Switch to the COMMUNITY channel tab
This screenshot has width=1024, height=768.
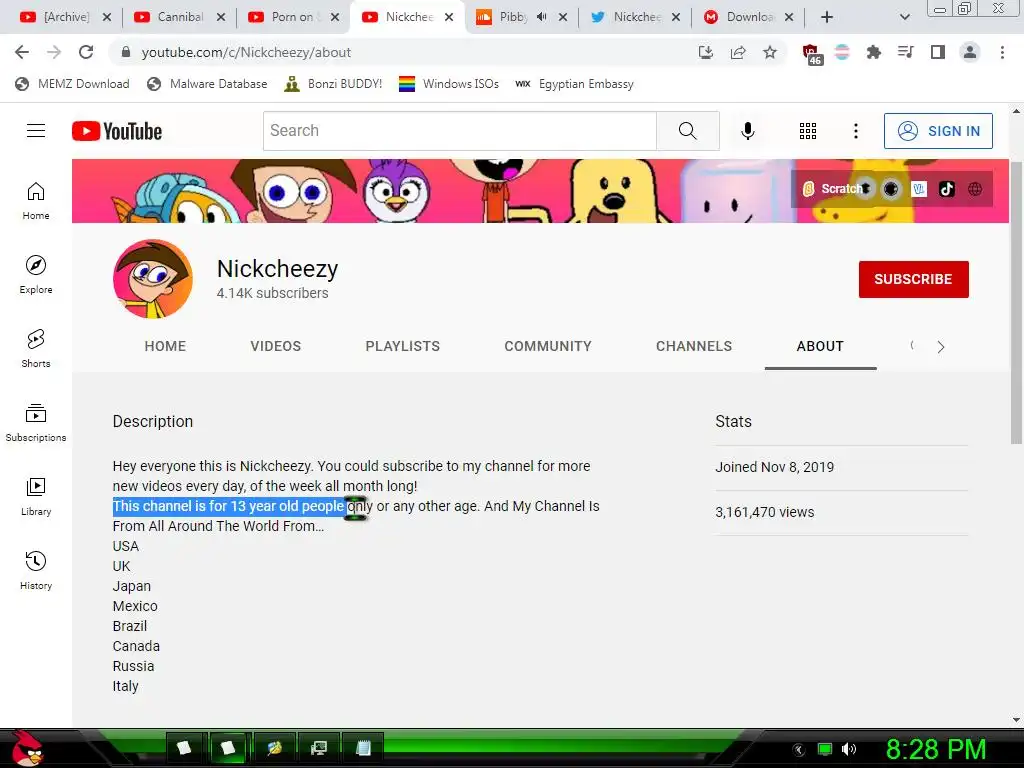[548, 346]
